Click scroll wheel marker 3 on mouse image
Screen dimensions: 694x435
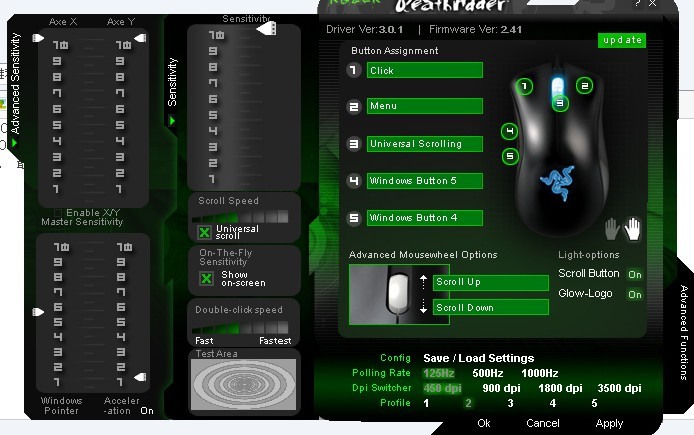[x=560, y=103]
